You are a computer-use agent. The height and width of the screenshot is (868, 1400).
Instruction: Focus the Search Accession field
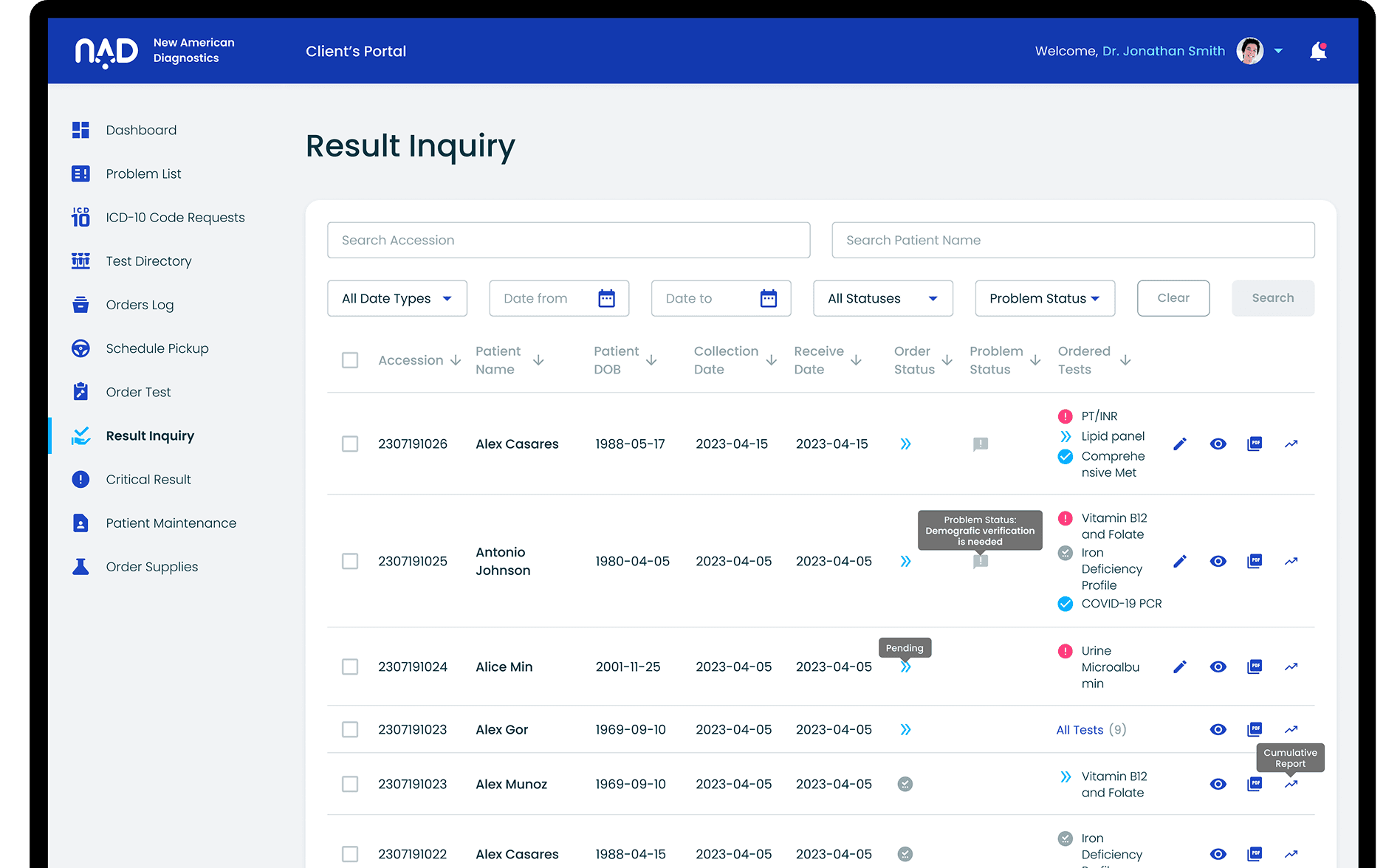click(x=569, y=240)
